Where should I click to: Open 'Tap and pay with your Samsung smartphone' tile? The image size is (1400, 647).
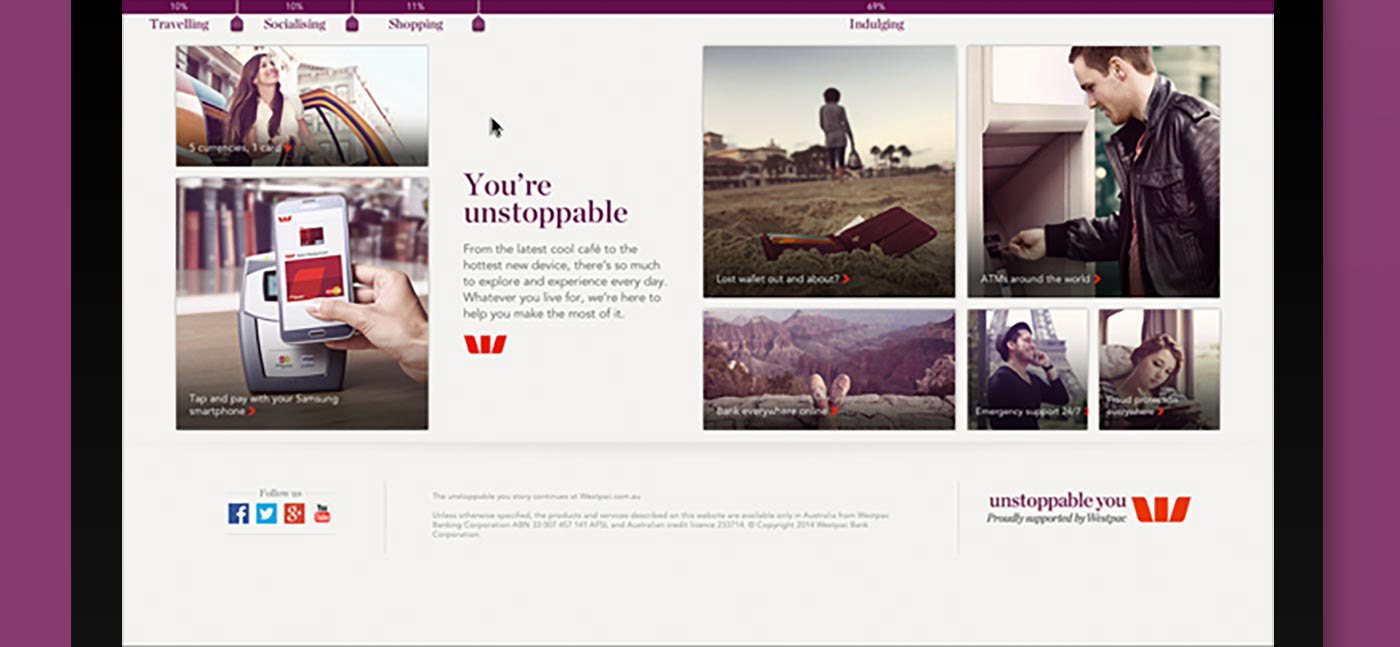(x=302, y=304)
